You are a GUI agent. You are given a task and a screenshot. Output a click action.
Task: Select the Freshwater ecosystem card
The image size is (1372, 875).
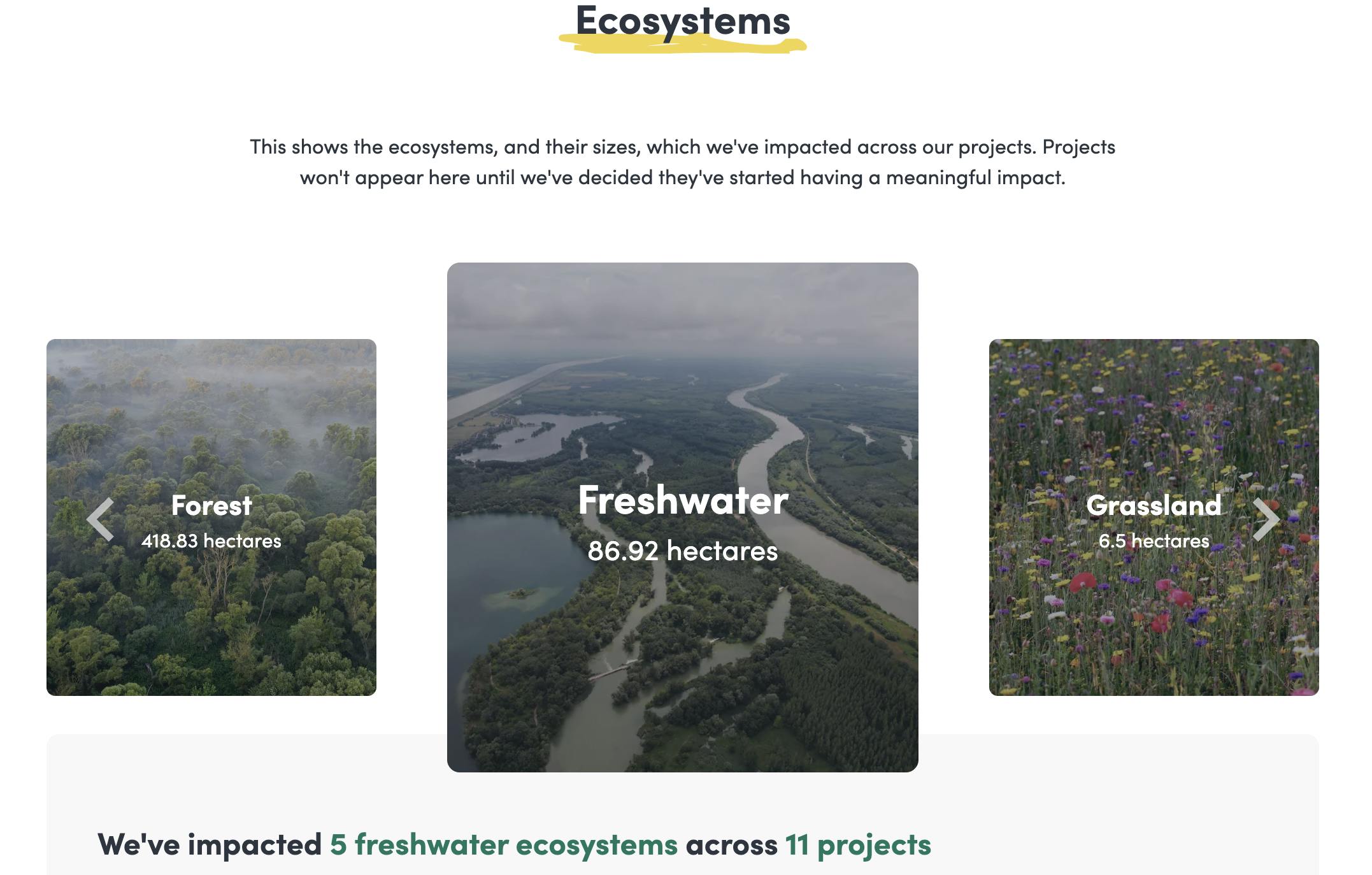pyautogui.click(x=683, y=517)
